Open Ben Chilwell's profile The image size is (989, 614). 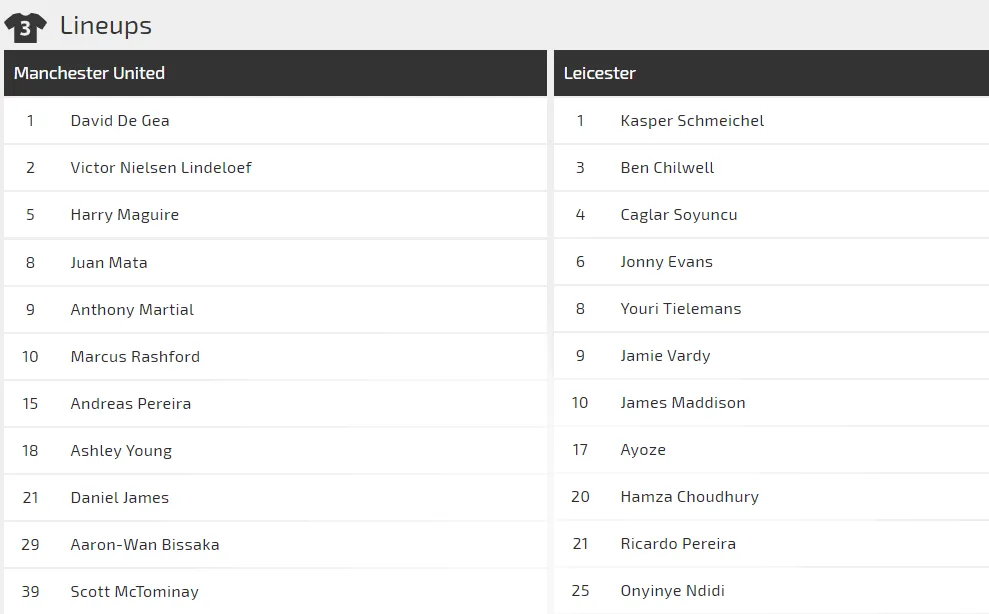[667, 168]
